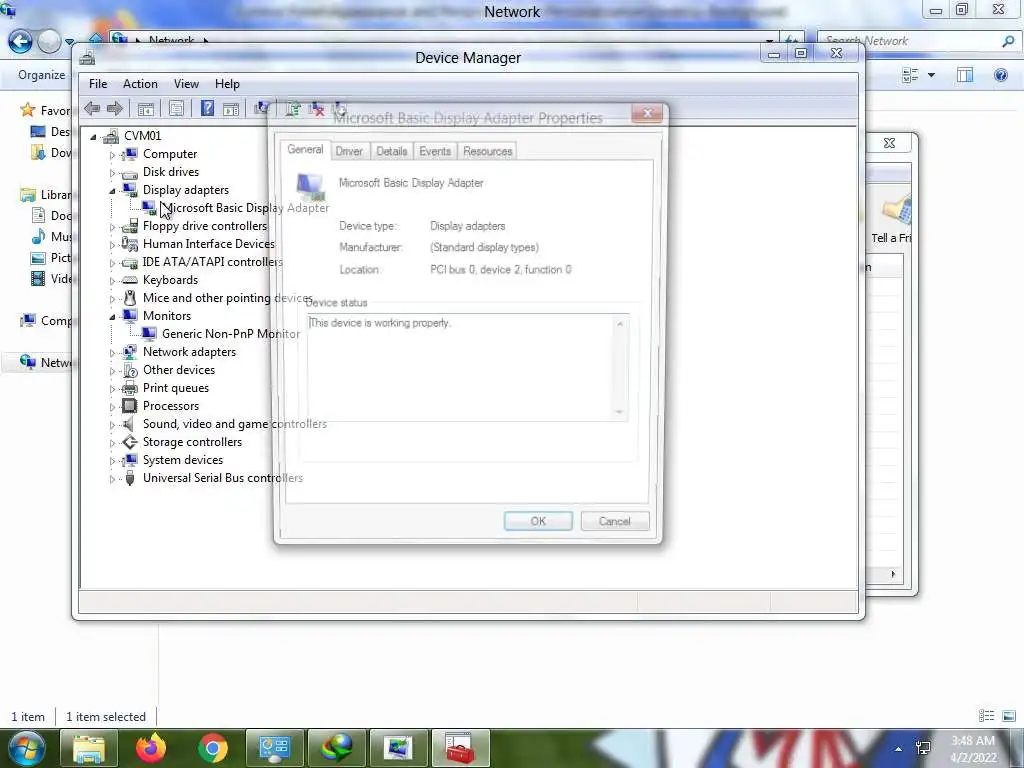1024x768 pixels.
Task: Launch Firefox from the taskbar
Action: (151, 748)
